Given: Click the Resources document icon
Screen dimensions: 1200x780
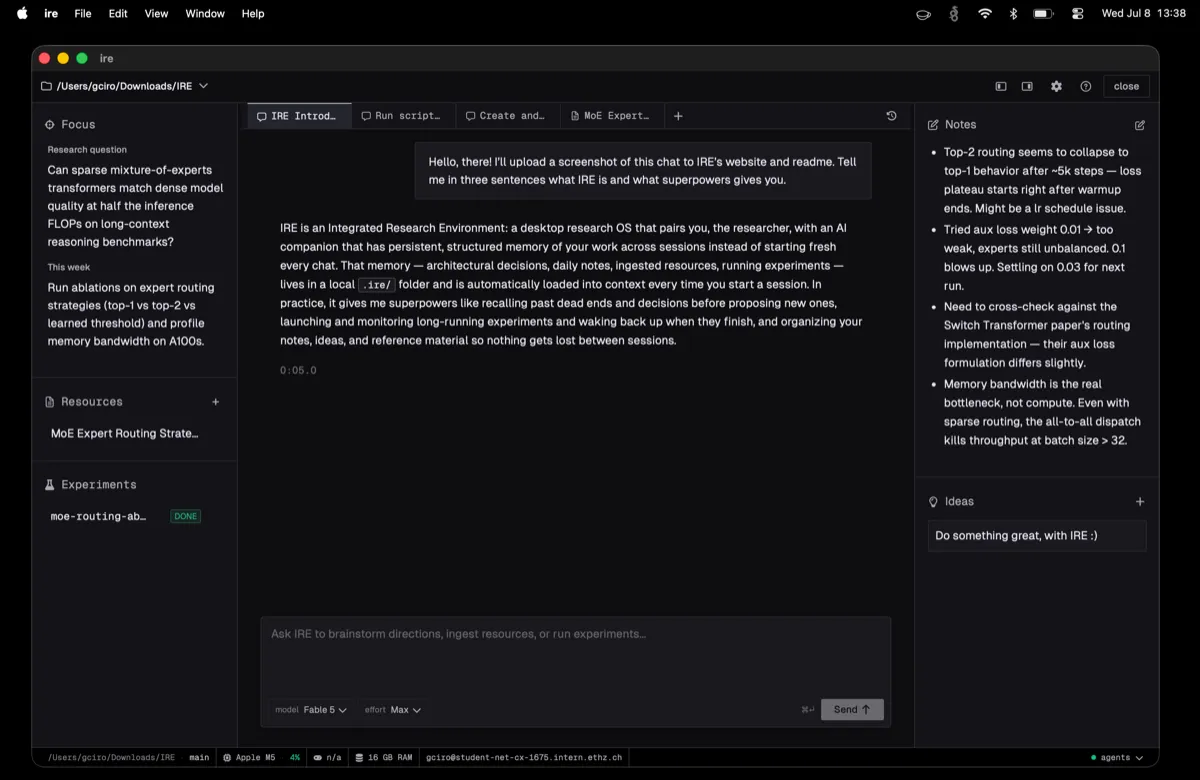Looking at the screenshot, I should click(x=50, y=402).
